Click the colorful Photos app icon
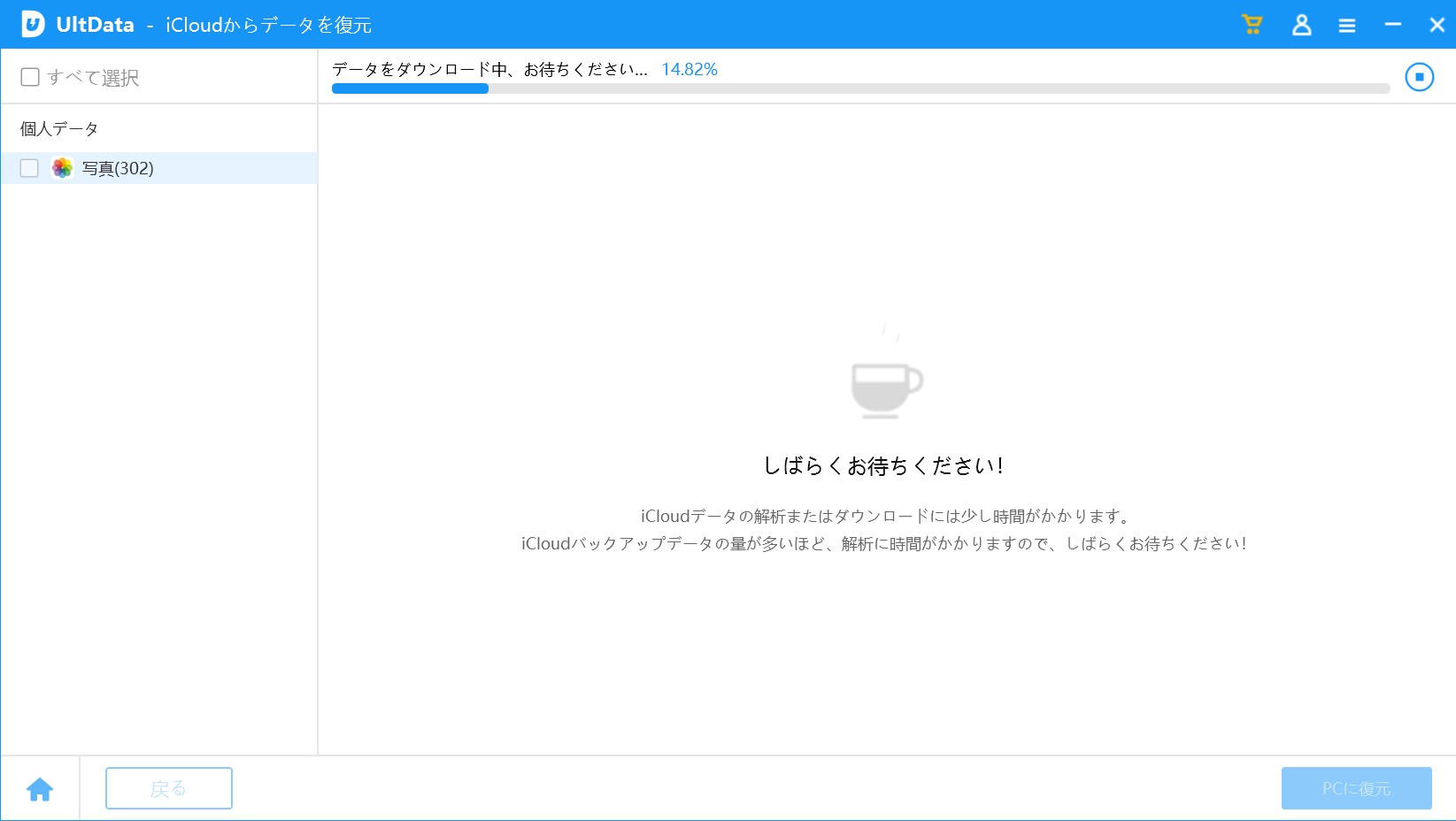This screenshot has width=1456, height=821. pyautogui.click(x=62, y=168)
